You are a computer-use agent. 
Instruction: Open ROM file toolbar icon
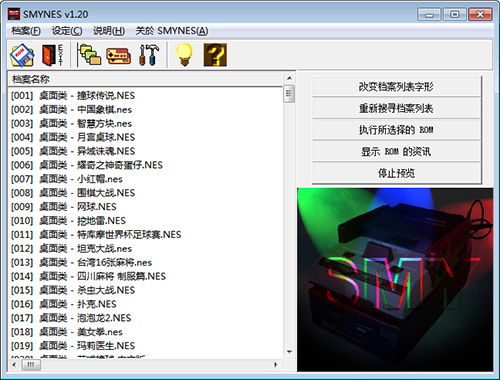[22, 55]
